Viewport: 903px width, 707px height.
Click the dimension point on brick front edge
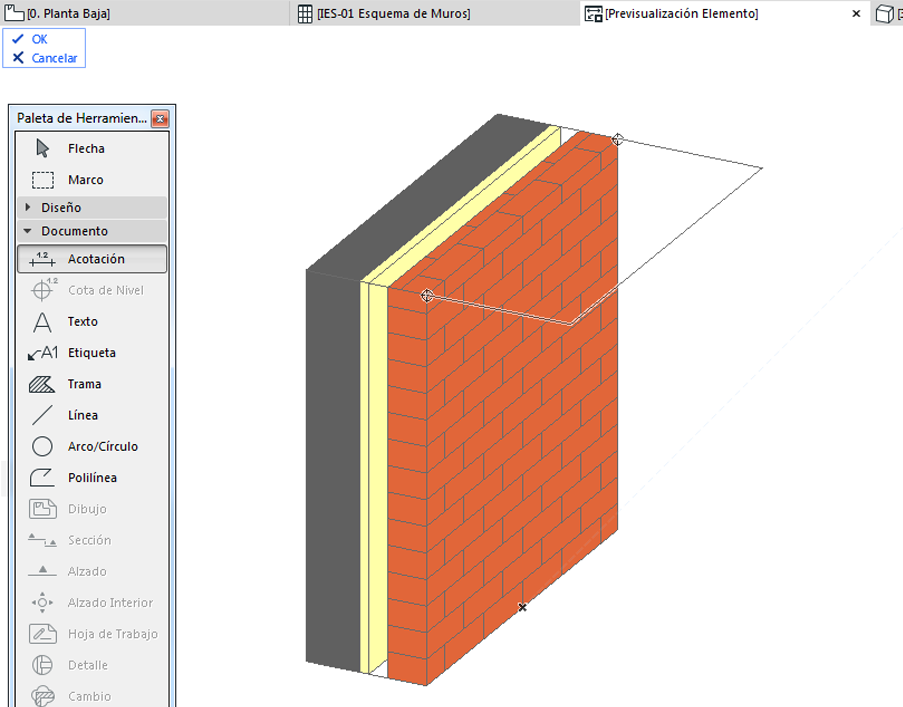427,295
